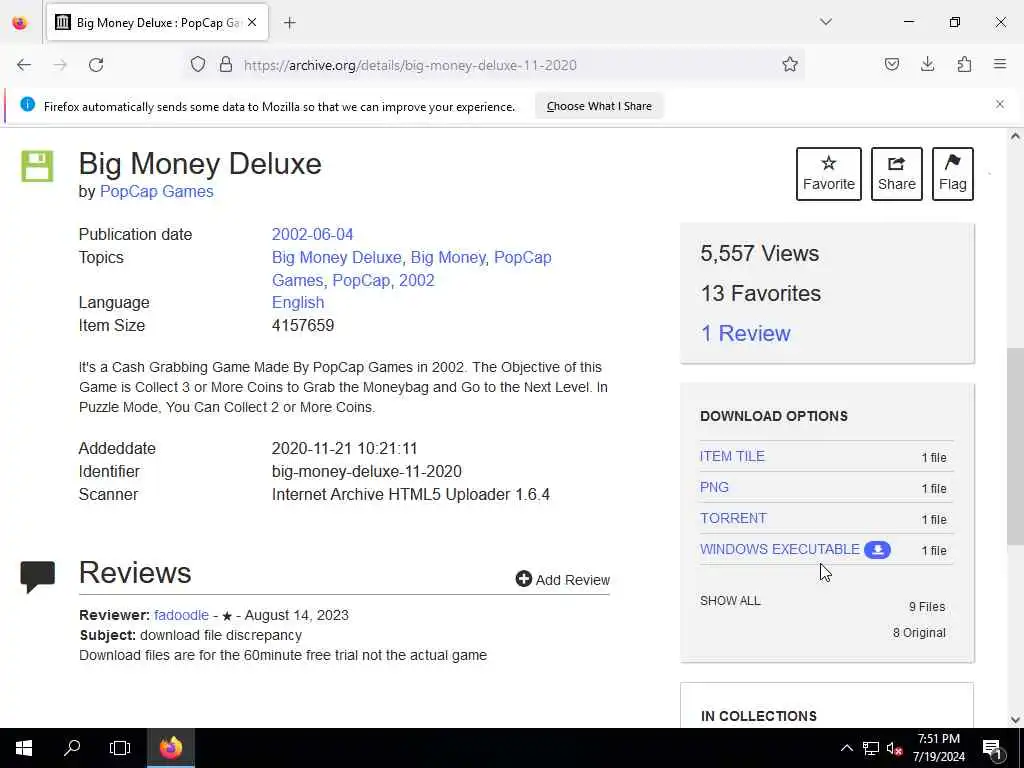Close the Big Money Deluxe tab

(252, 22)
